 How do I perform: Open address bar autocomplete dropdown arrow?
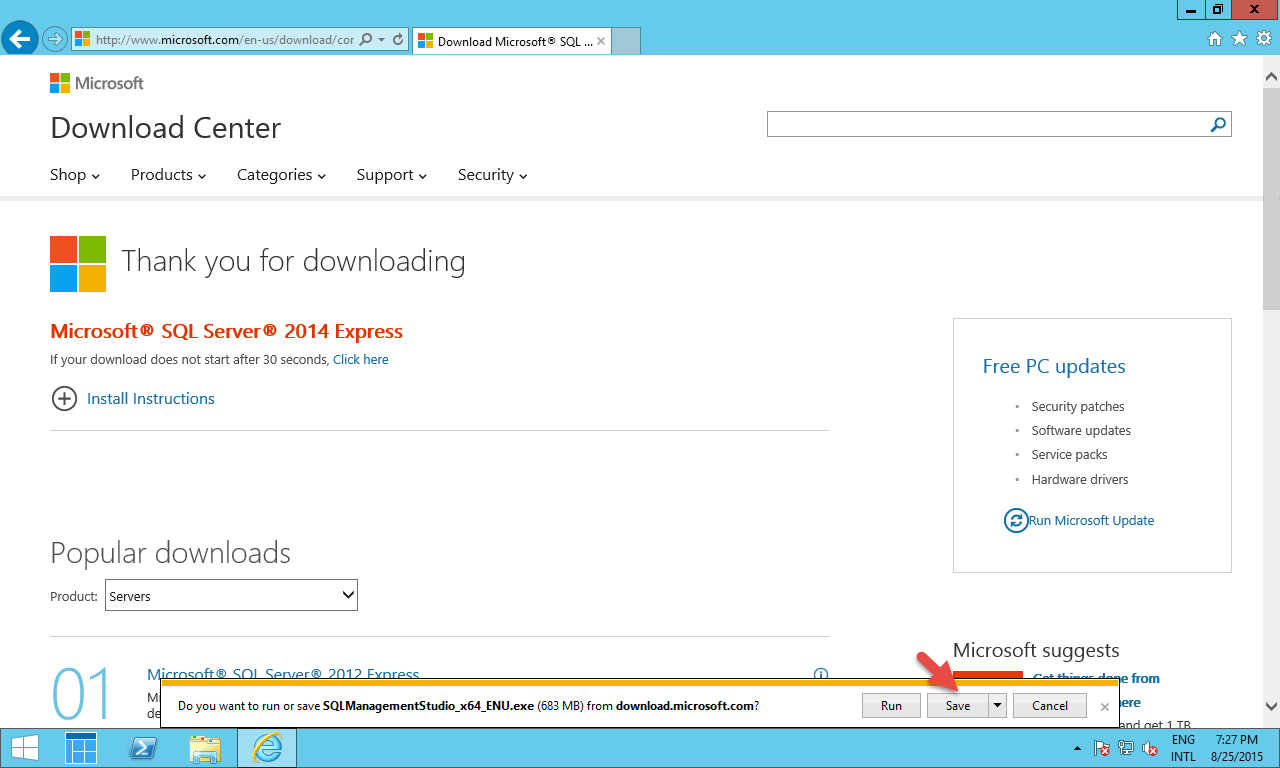[381, 40]
